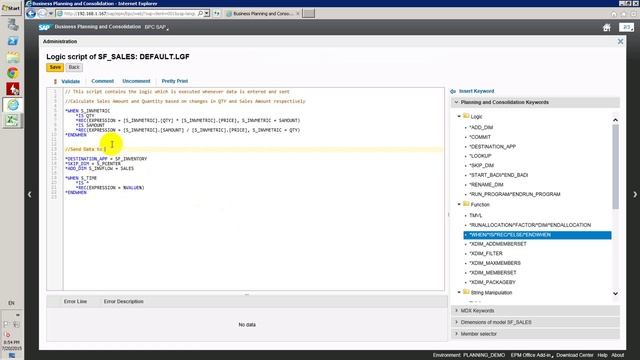Navigate to next page with right chevron
Image resolution: width=640 pixels, height=360 pixels.
635,194
